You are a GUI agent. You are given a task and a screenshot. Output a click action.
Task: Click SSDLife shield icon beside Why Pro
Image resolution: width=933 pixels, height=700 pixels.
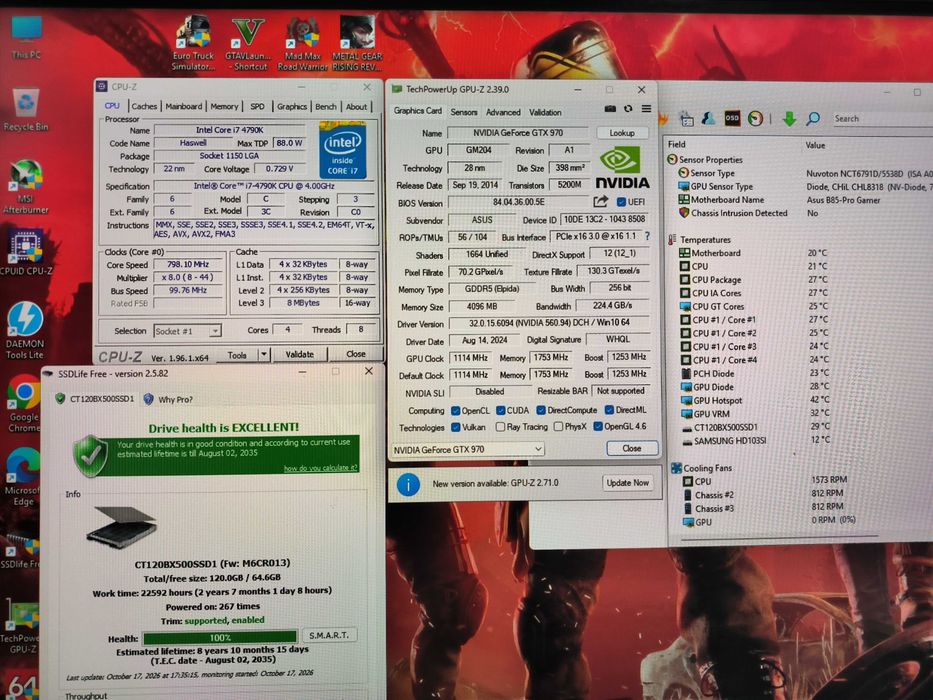[149, 399]
